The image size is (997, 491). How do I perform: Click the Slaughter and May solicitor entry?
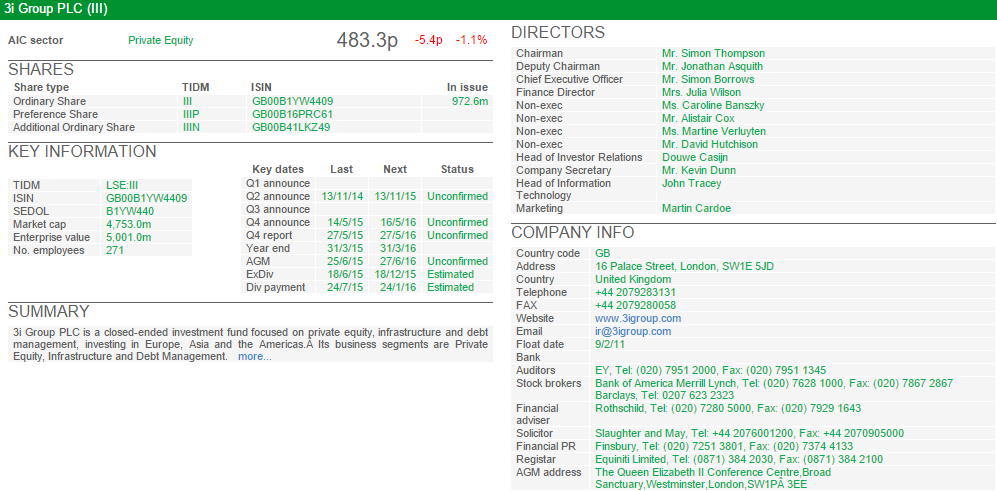coord(749,434)
